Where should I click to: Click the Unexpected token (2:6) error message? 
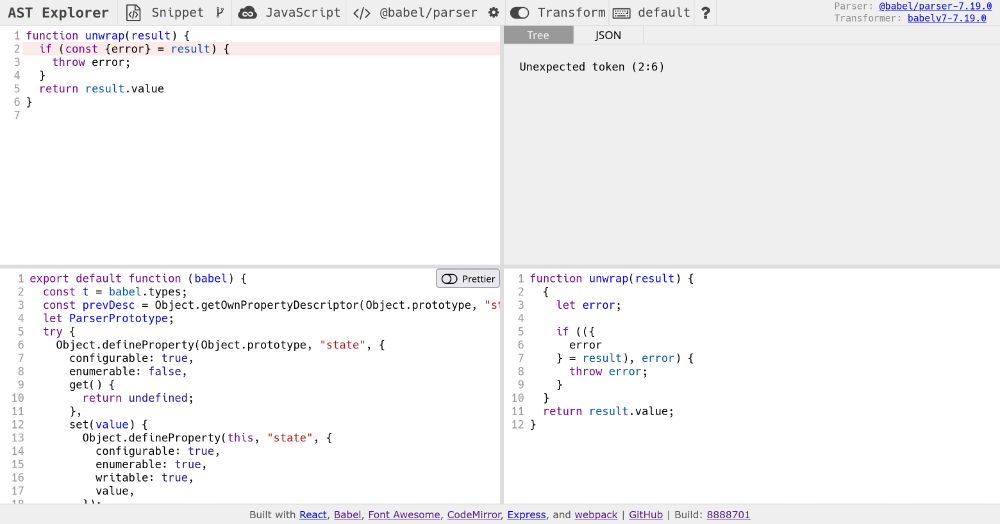(591, 67)
